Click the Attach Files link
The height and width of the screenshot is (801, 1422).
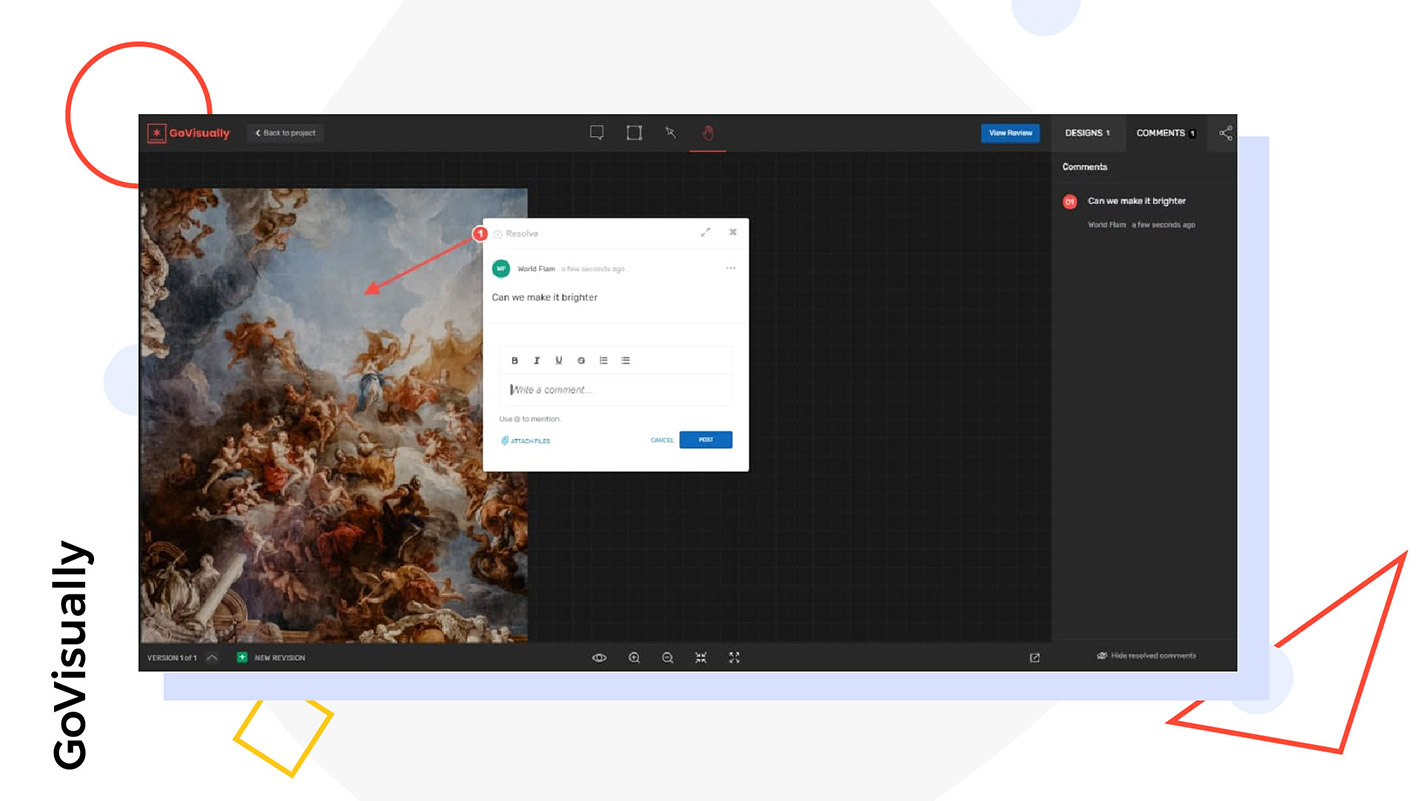click(526, 441)
